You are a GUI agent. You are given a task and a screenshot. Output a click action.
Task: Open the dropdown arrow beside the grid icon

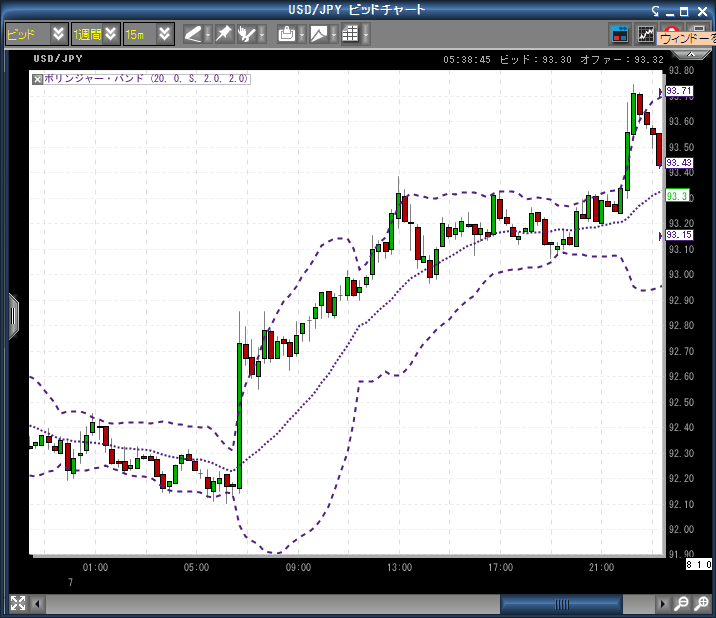pos(365,34)
